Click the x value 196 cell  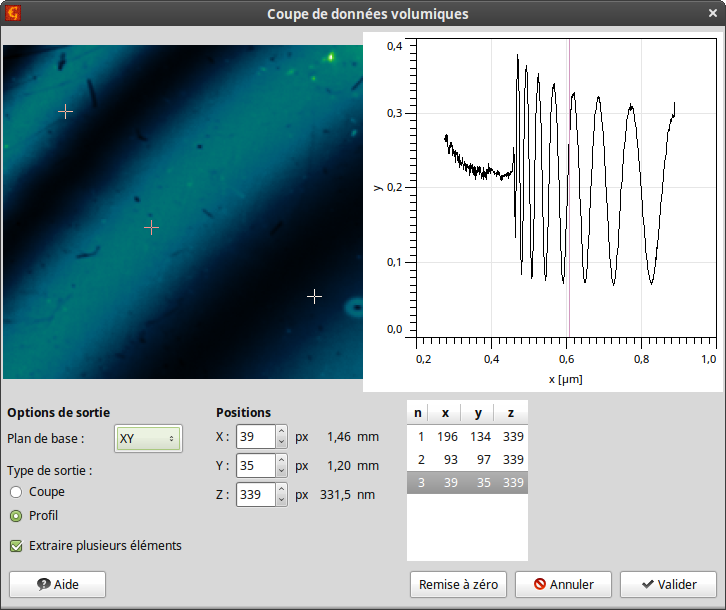[447, 436]
